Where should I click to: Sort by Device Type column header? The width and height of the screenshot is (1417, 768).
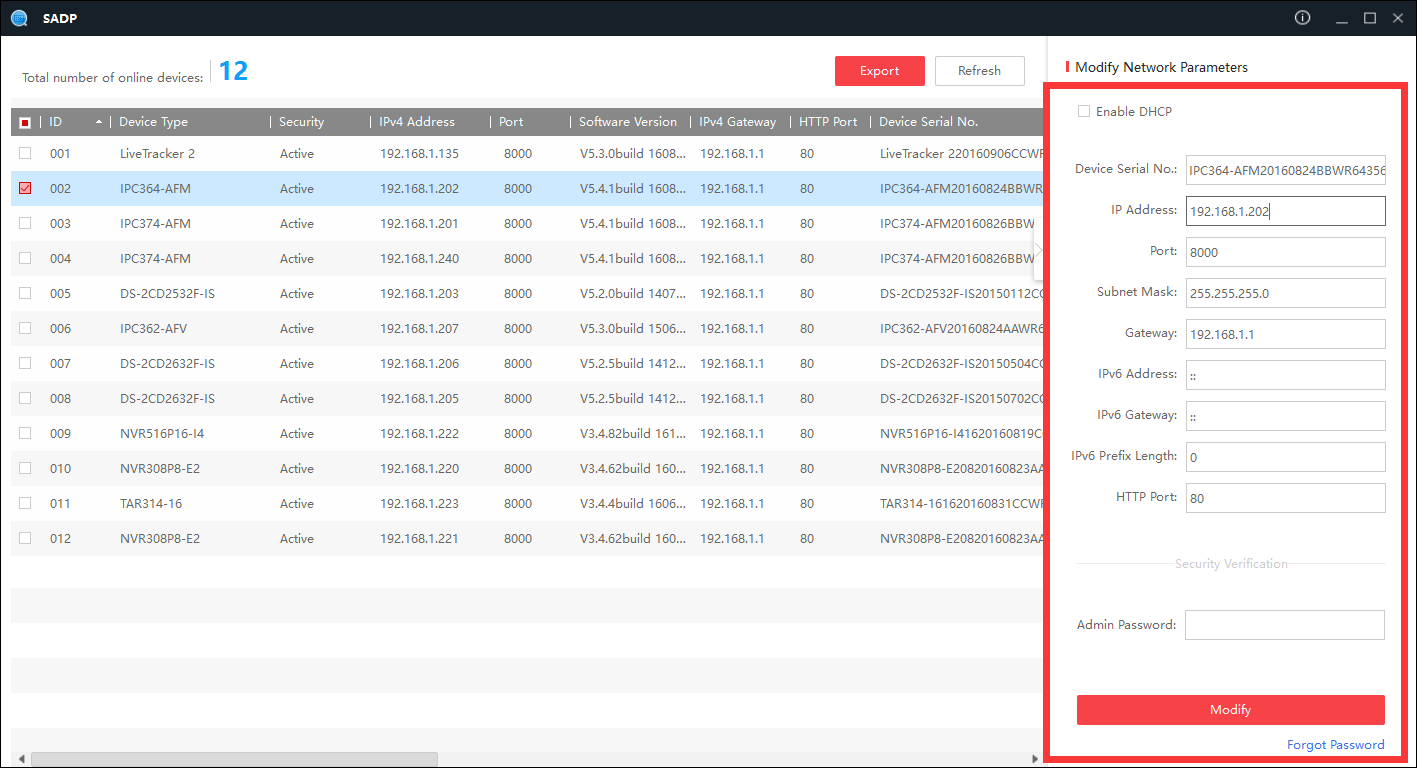click(190, 122)
